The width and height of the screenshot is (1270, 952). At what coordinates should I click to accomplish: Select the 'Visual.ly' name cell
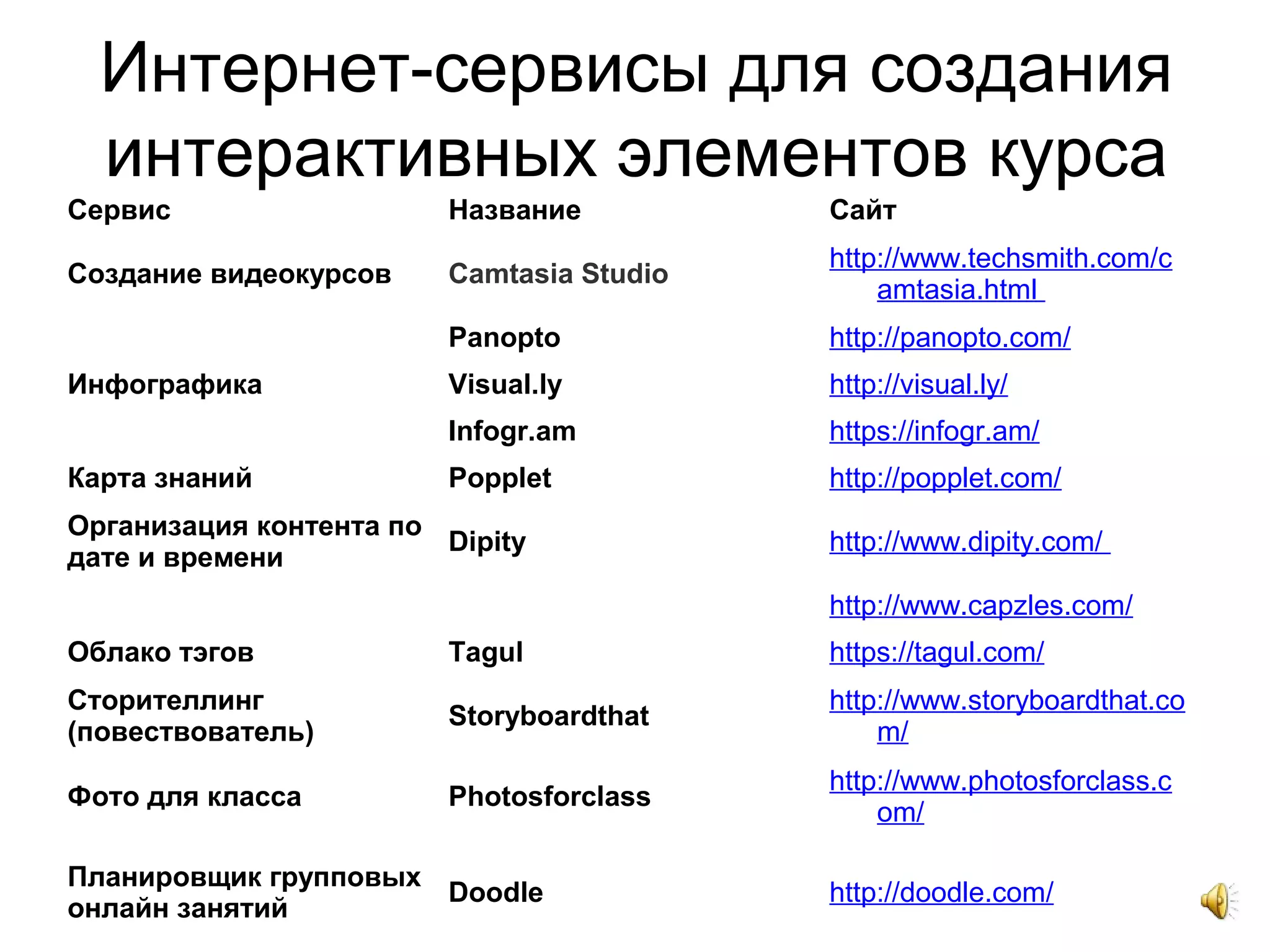(505, 385)
